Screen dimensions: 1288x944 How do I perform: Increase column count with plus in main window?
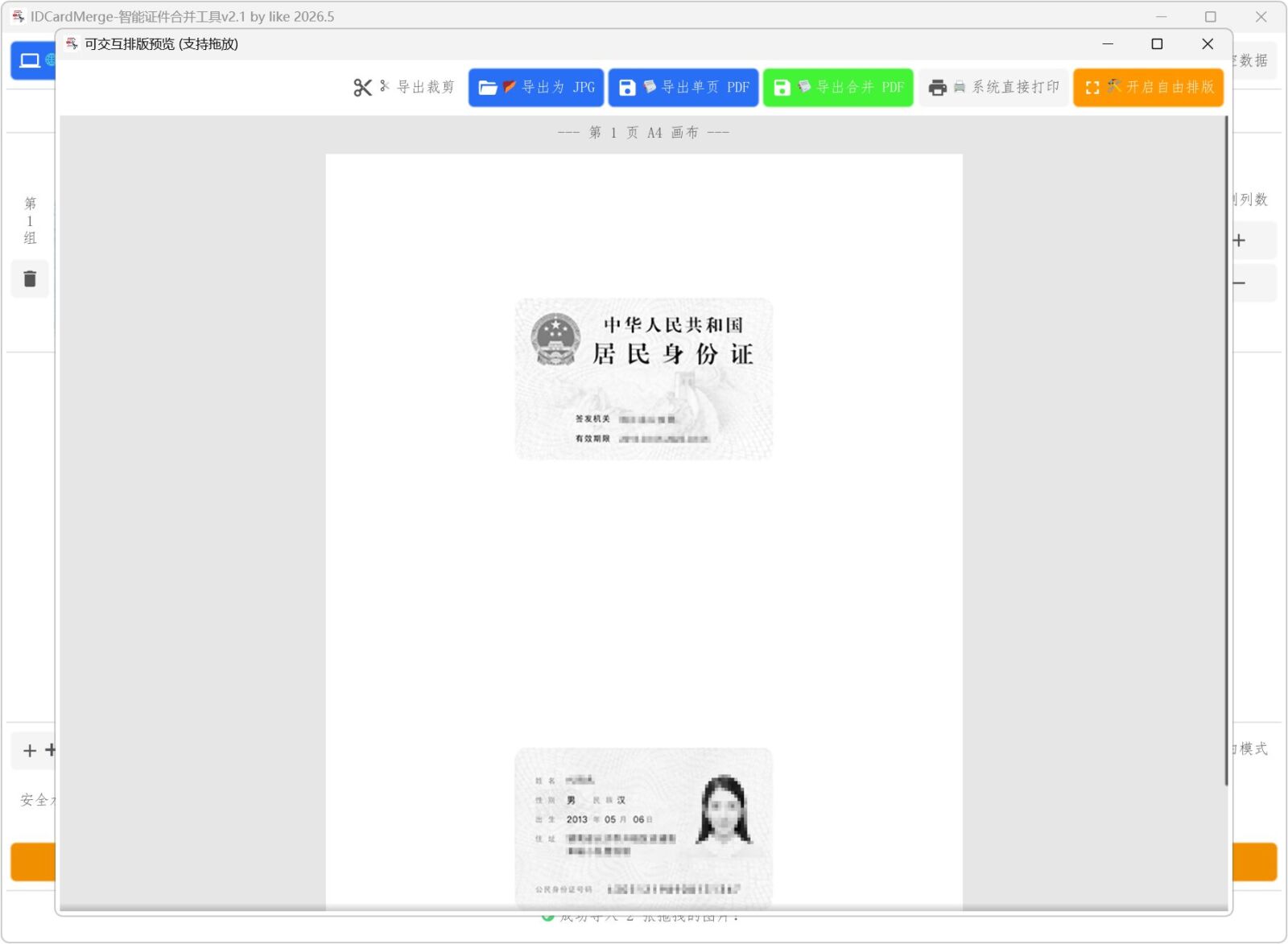point(1240,241)
